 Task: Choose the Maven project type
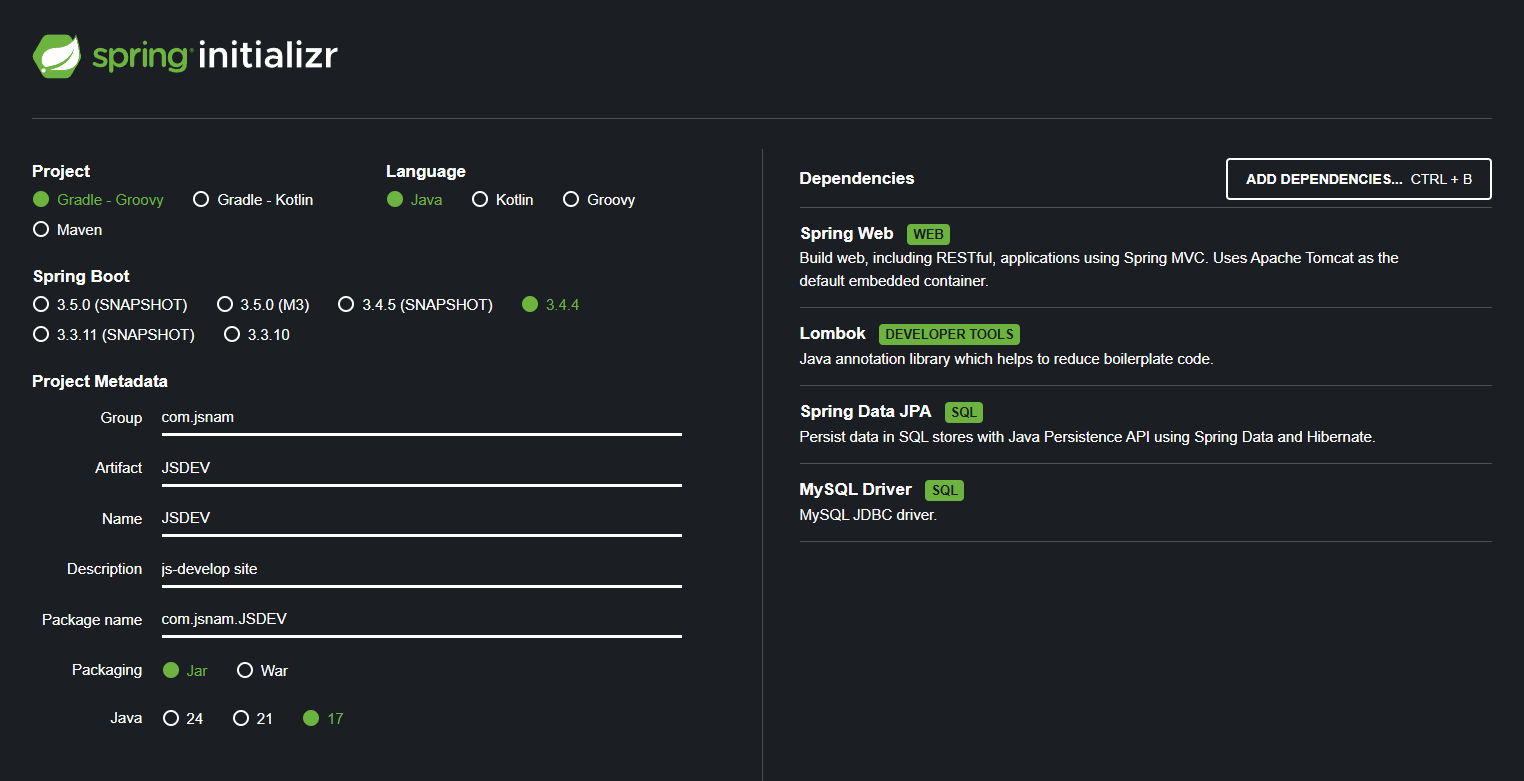pos(68,230)
